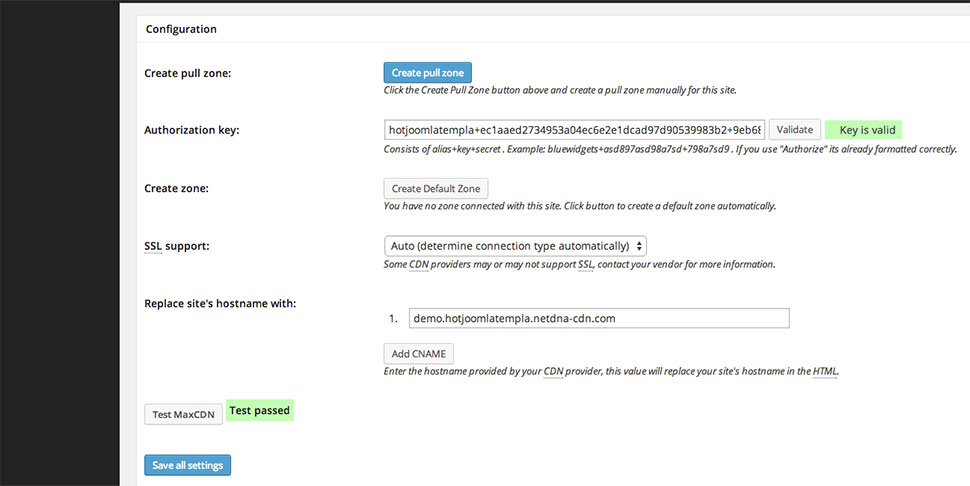
Task: Click the 'You have no zone connected' notice
Action: pyautogui.click(x=580, y=206)
